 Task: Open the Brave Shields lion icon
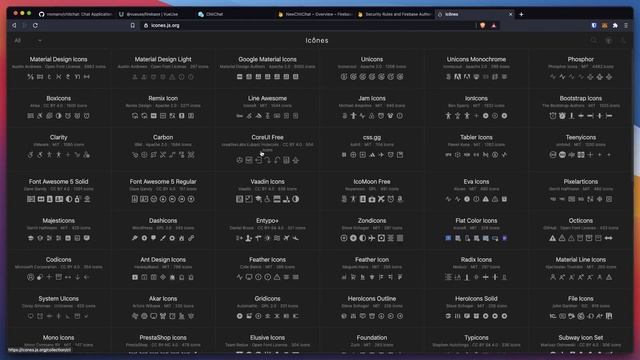tap(483, 25)
